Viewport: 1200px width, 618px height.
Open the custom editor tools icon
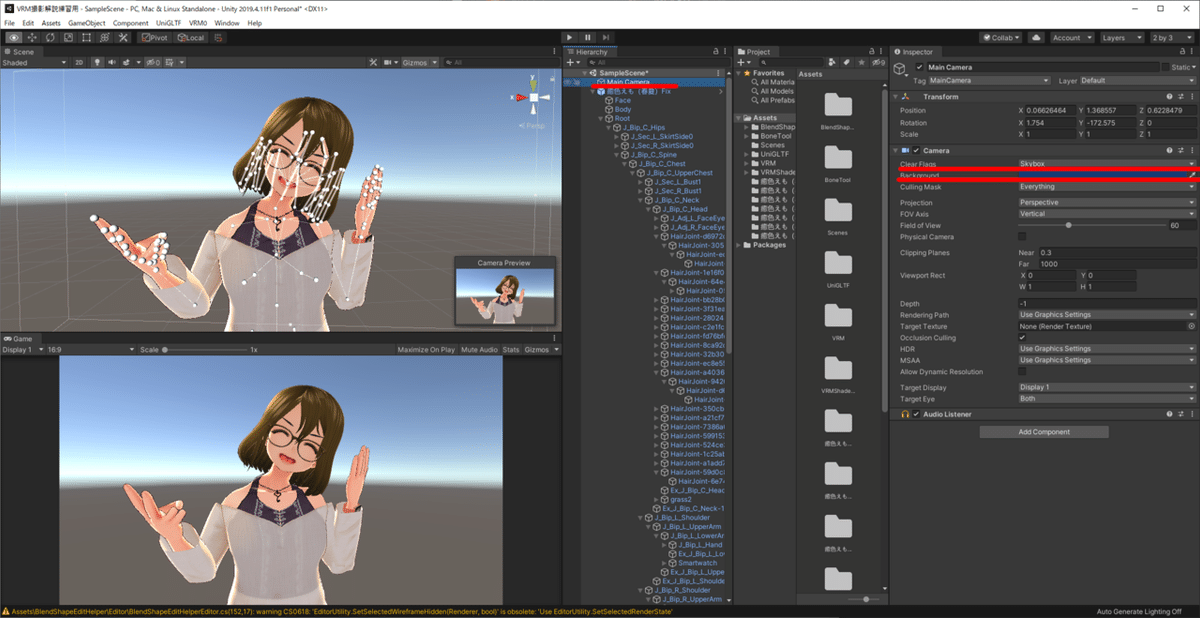123,37
